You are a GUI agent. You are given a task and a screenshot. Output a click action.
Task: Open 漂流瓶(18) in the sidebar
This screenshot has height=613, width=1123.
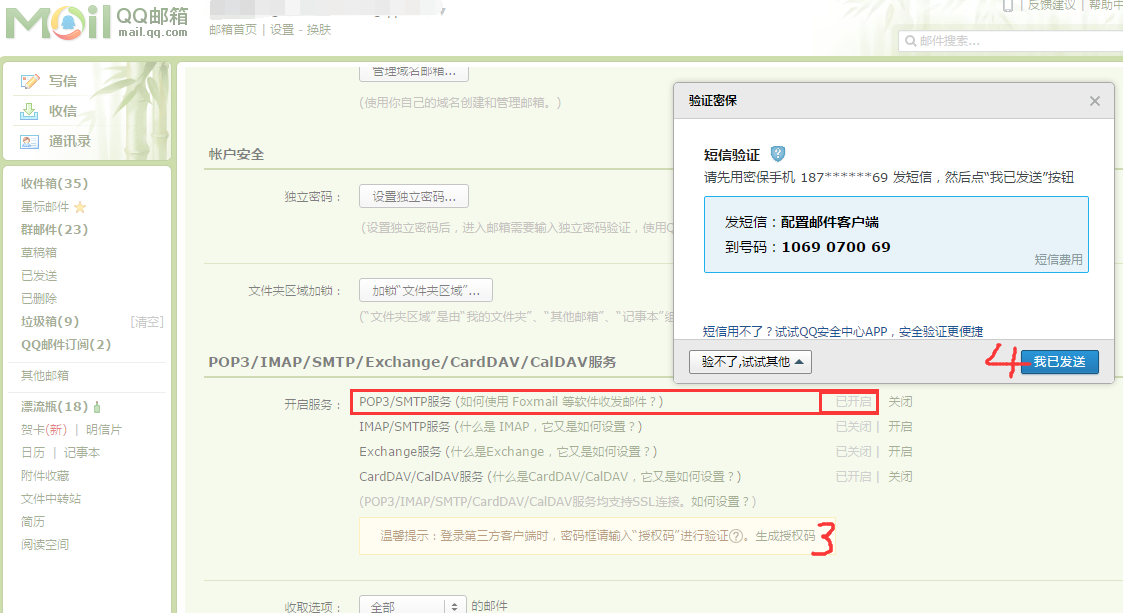[54, 407]
